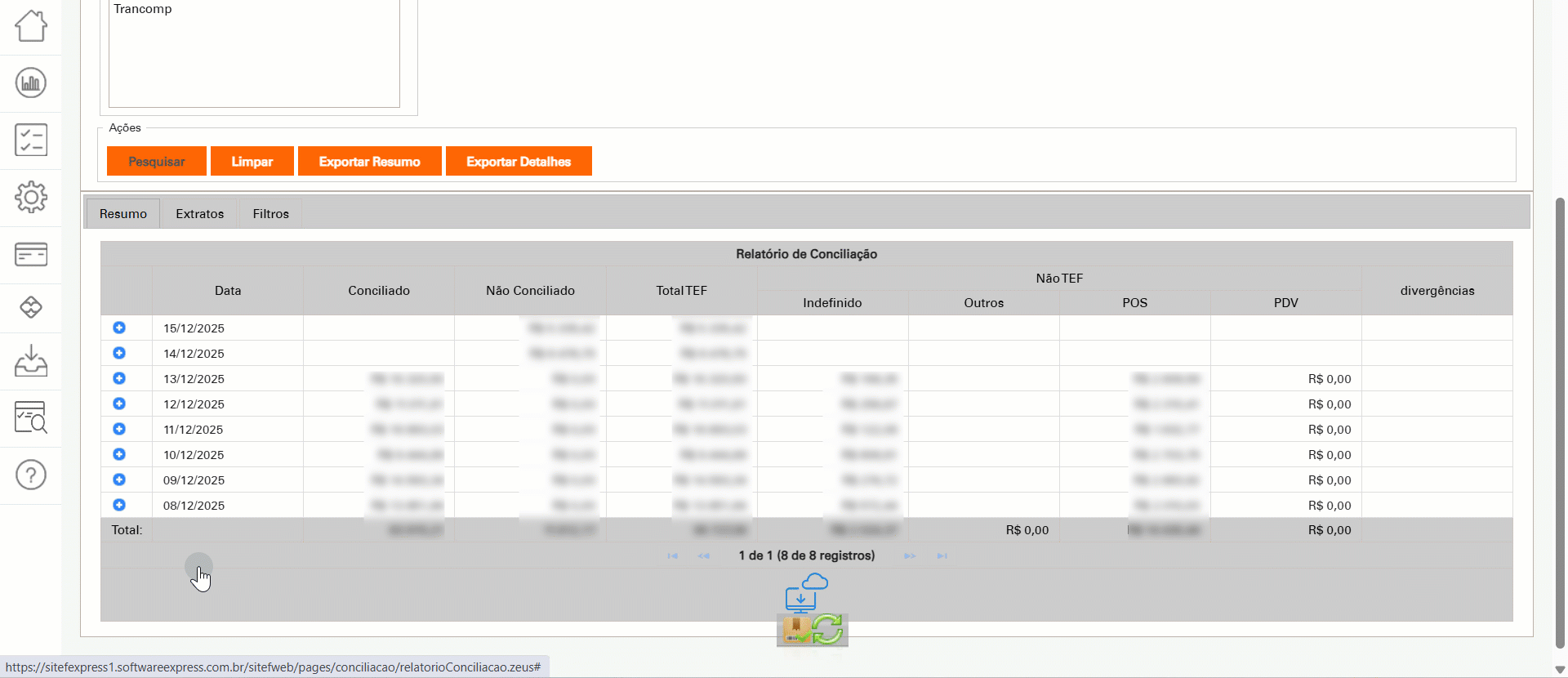Image resolution: width=1568 pixels, height=678 pixels.
Task: Click the Exportar Resumo button
Action: [369, 161]
